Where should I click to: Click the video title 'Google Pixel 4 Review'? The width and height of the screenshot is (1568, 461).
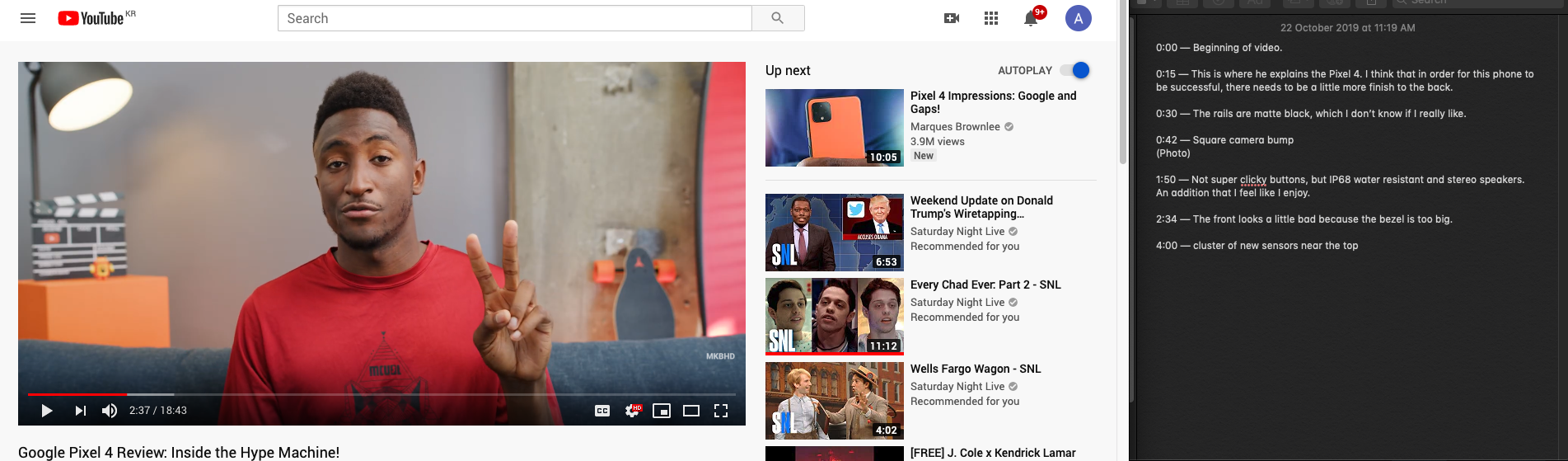[x=179, y=452]
